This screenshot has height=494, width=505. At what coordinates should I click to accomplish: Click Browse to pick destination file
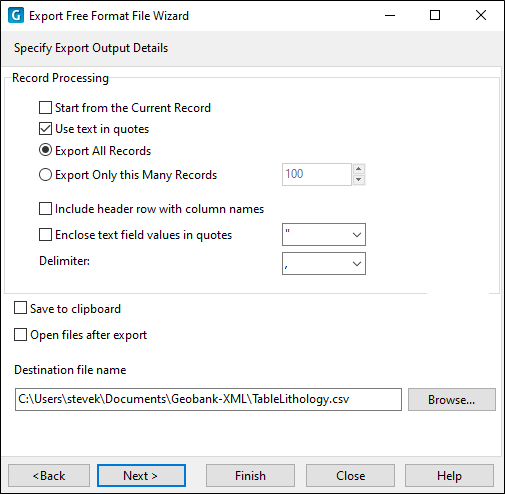452,399
